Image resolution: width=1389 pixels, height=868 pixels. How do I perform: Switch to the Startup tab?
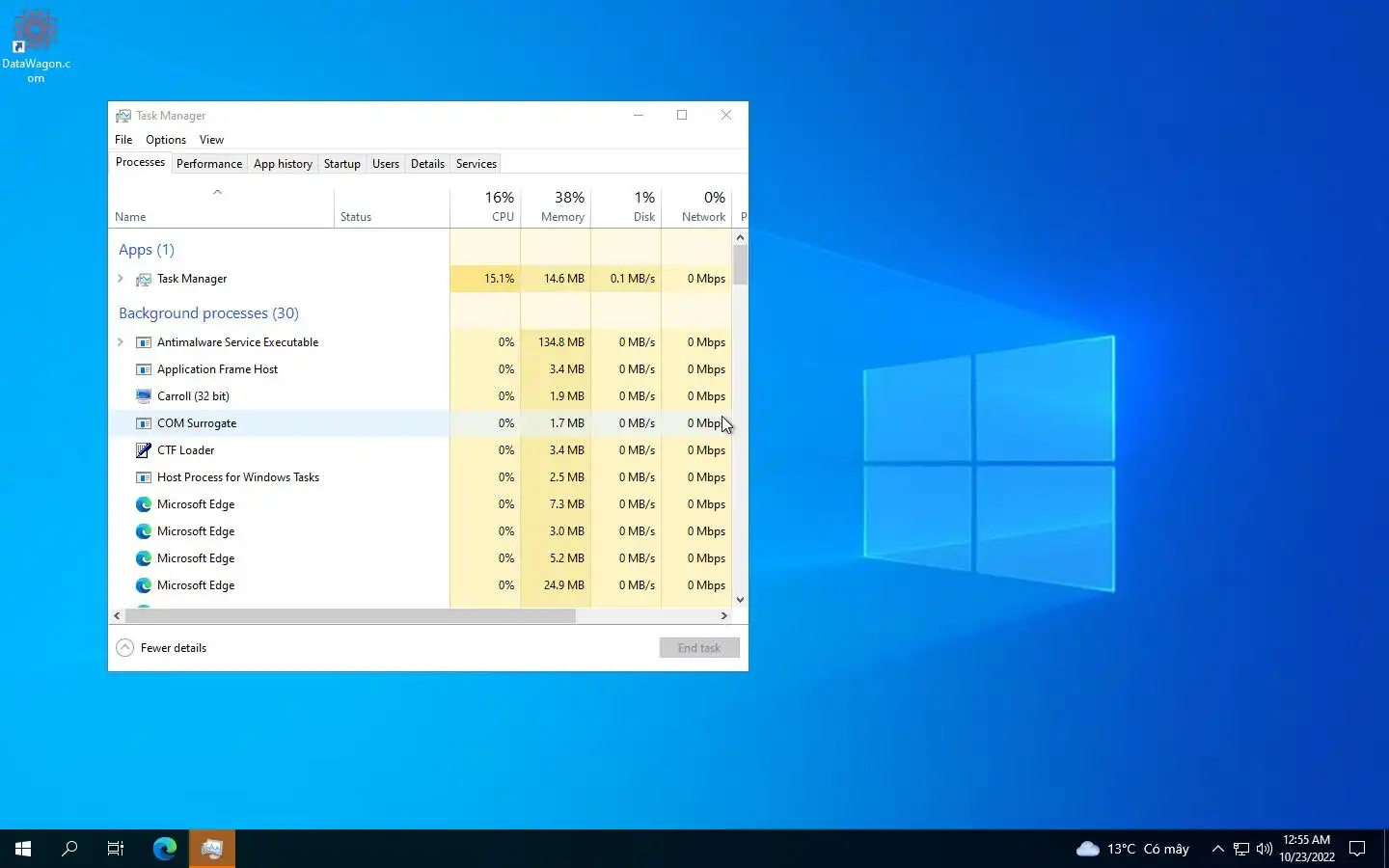[341, 164]
